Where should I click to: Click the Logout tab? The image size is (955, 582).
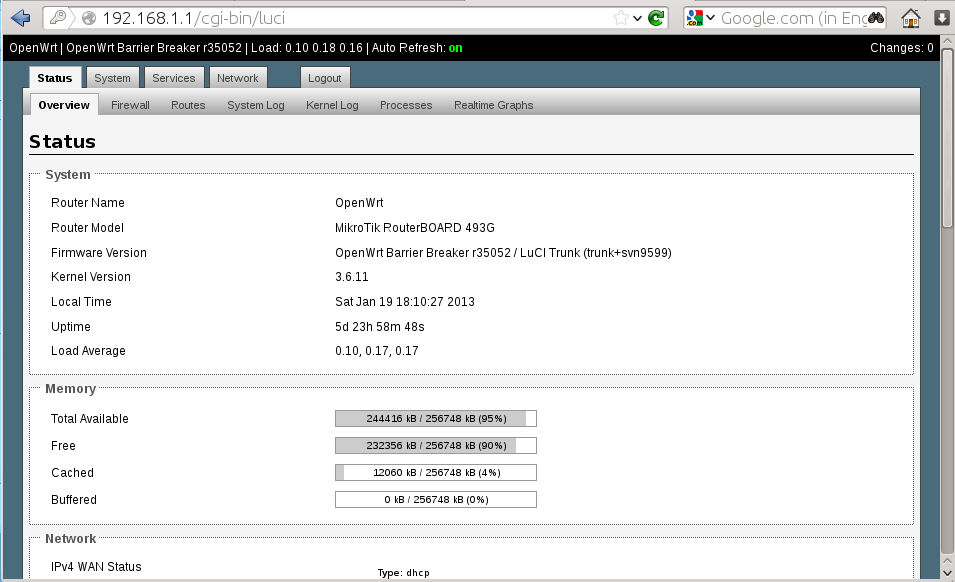[x=325, y=78]
